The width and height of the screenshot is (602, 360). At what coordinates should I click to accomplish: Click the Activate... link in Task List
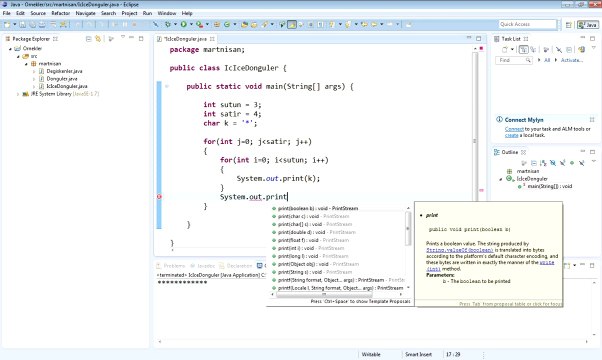pyautogui.click(x=572, y=60)
